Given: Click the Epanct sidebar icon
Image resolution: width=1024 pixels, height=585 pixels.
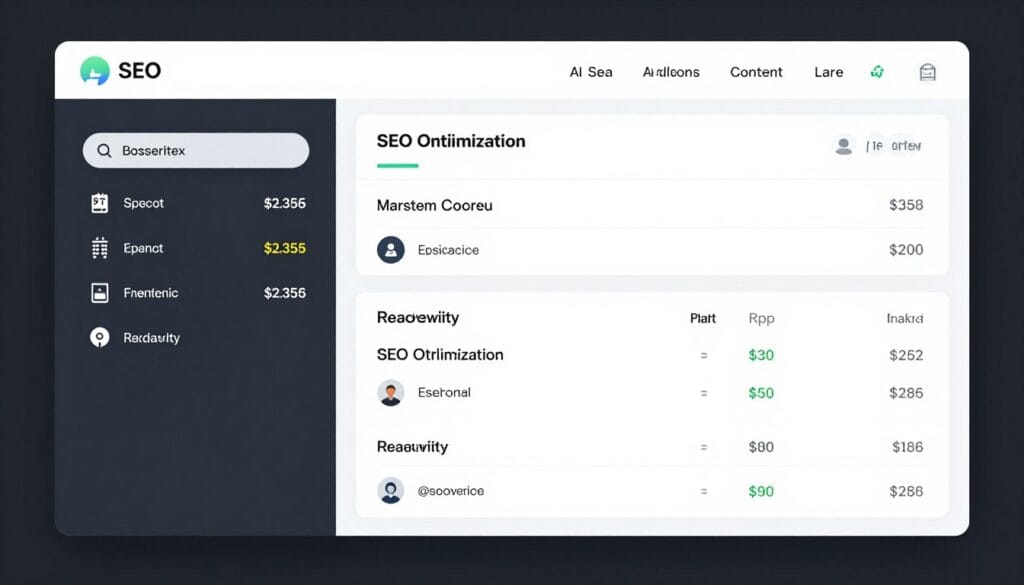Looking at the screenshot, I should point(99,248).
